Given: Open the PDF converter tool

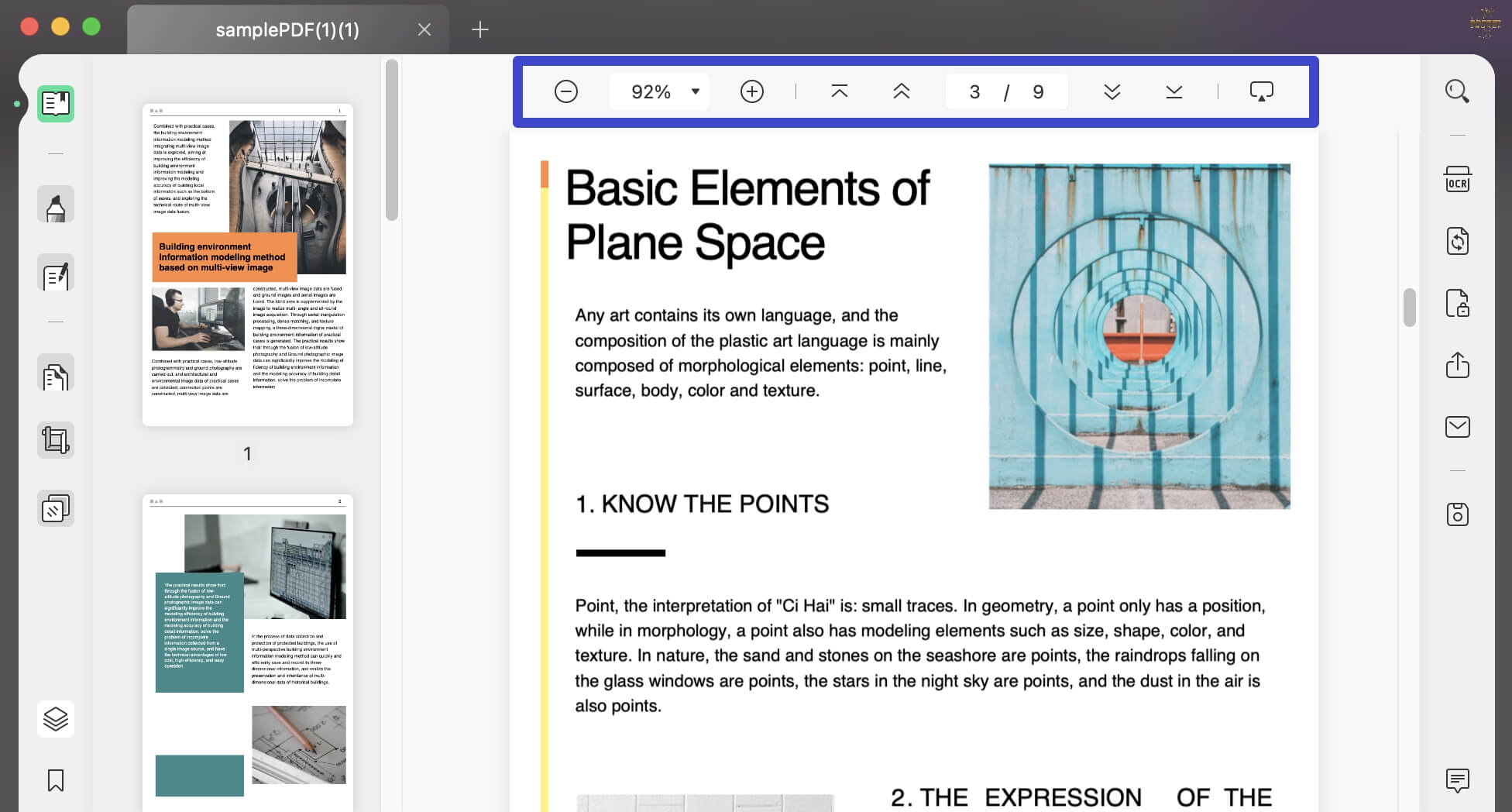Looking at the screenshot, I should click(1457, 241).
